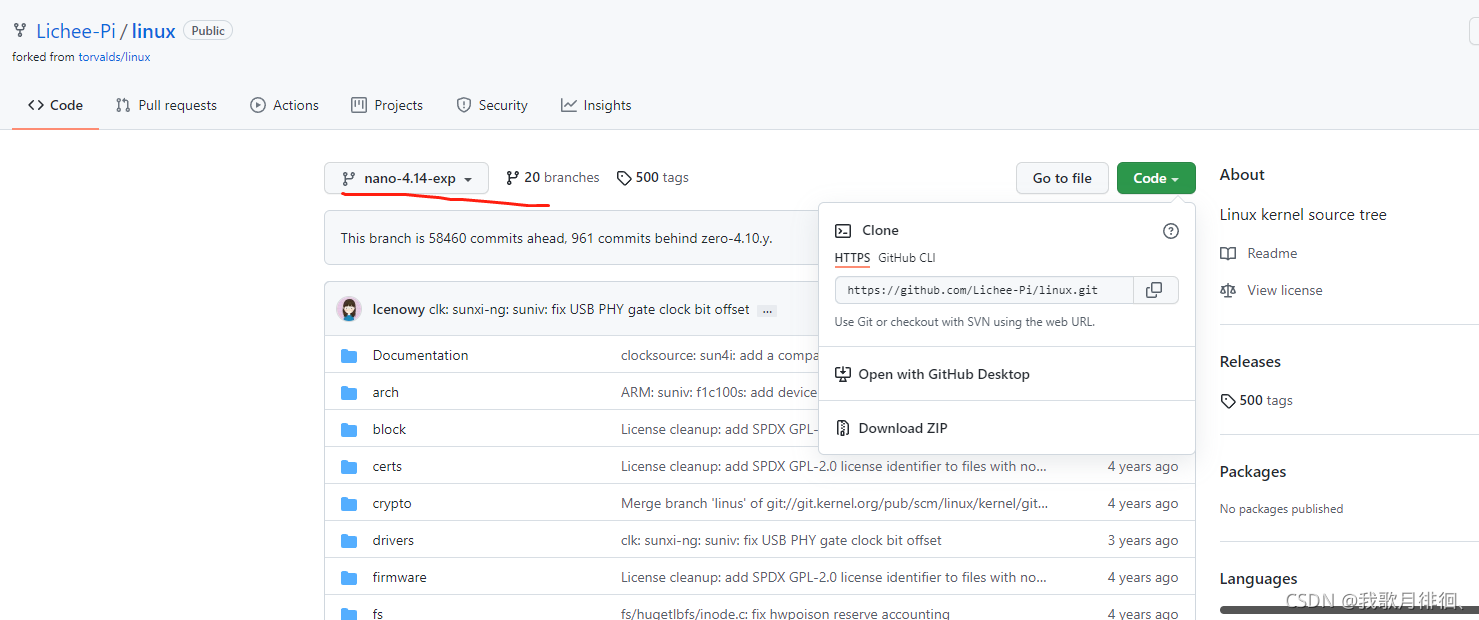This screenshot has height=620, width=1479.
Task: Open the linux repository name link
Action: pos(154,31)
